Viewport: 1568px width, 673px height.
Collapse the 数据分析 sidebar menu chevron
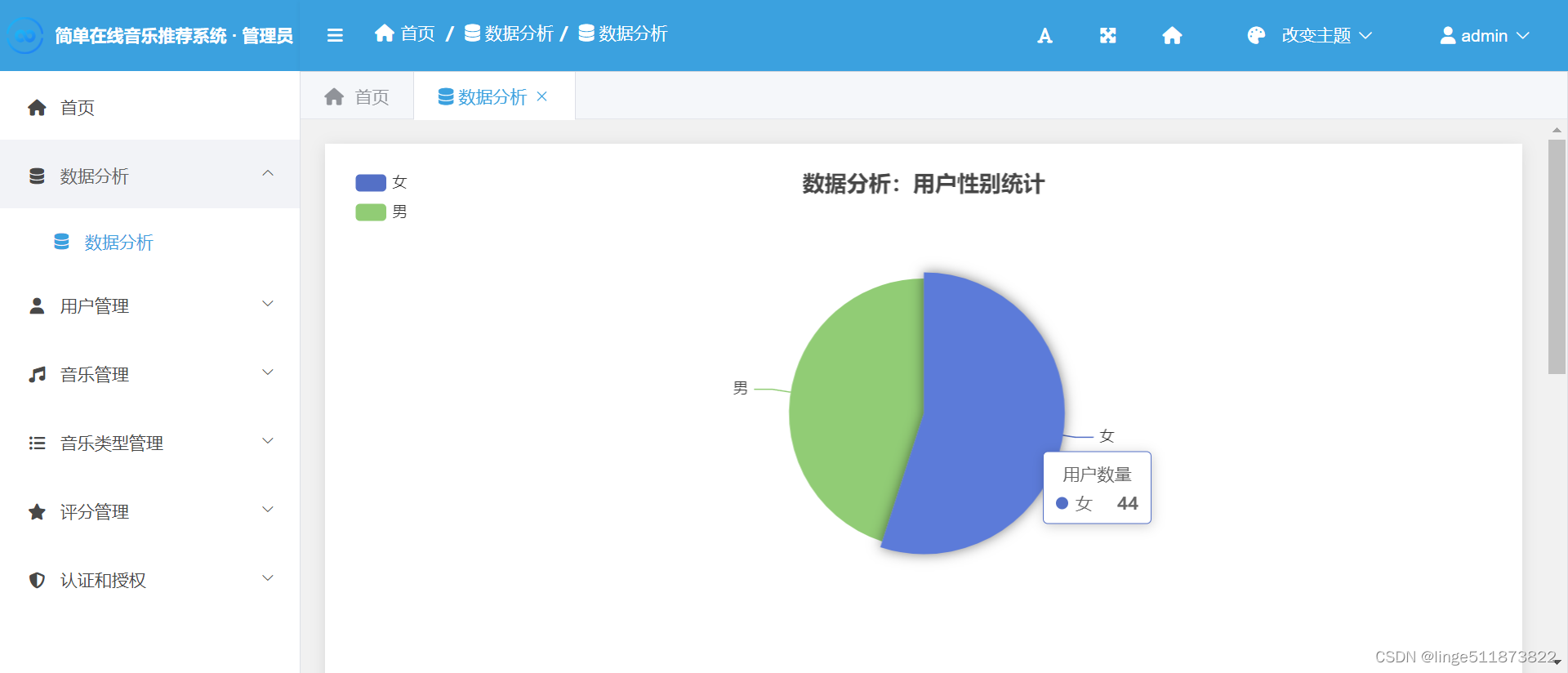(268, 173)
